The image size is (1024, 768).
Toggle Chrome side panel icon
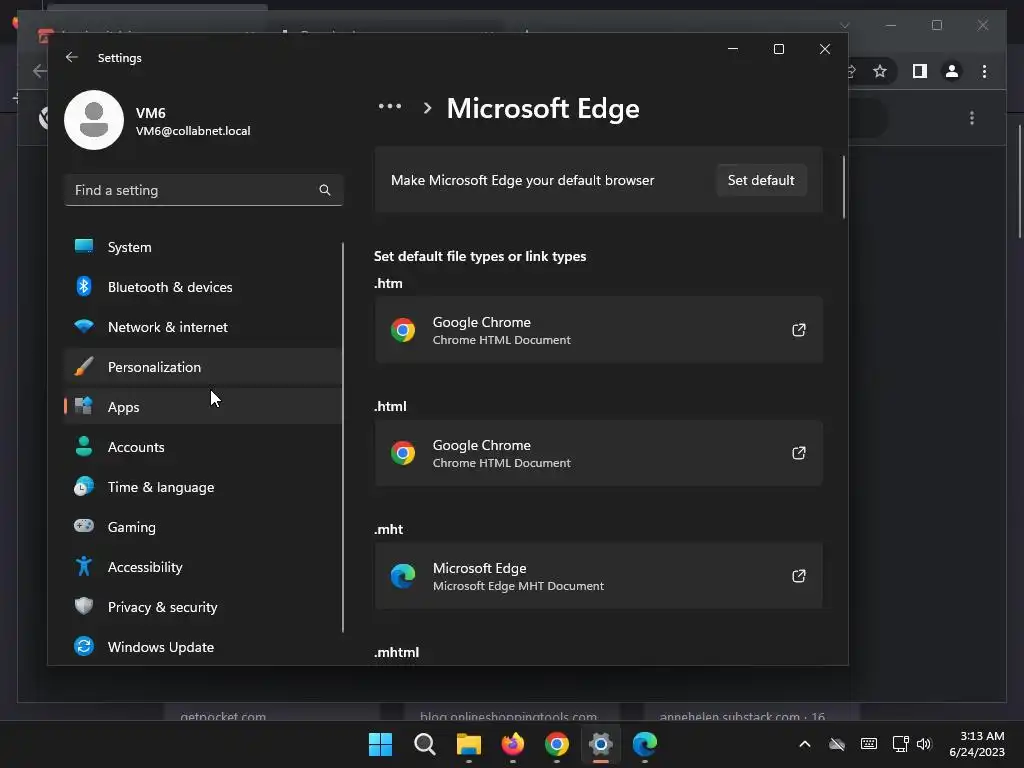point(920,71)
